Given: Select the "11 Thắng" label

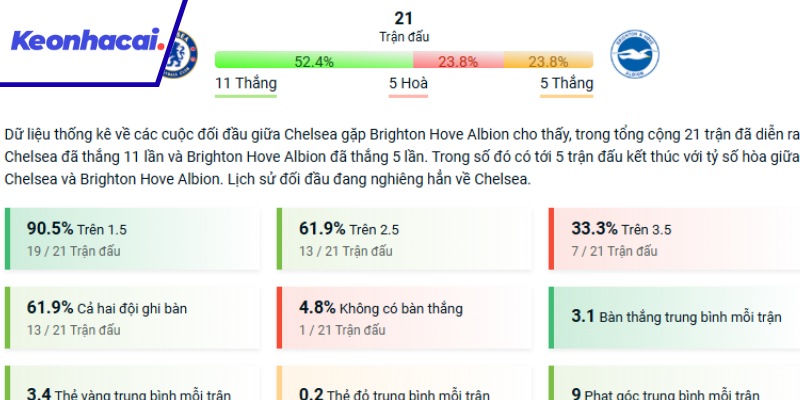Looking at the screenshot, I should coord(246,84).
